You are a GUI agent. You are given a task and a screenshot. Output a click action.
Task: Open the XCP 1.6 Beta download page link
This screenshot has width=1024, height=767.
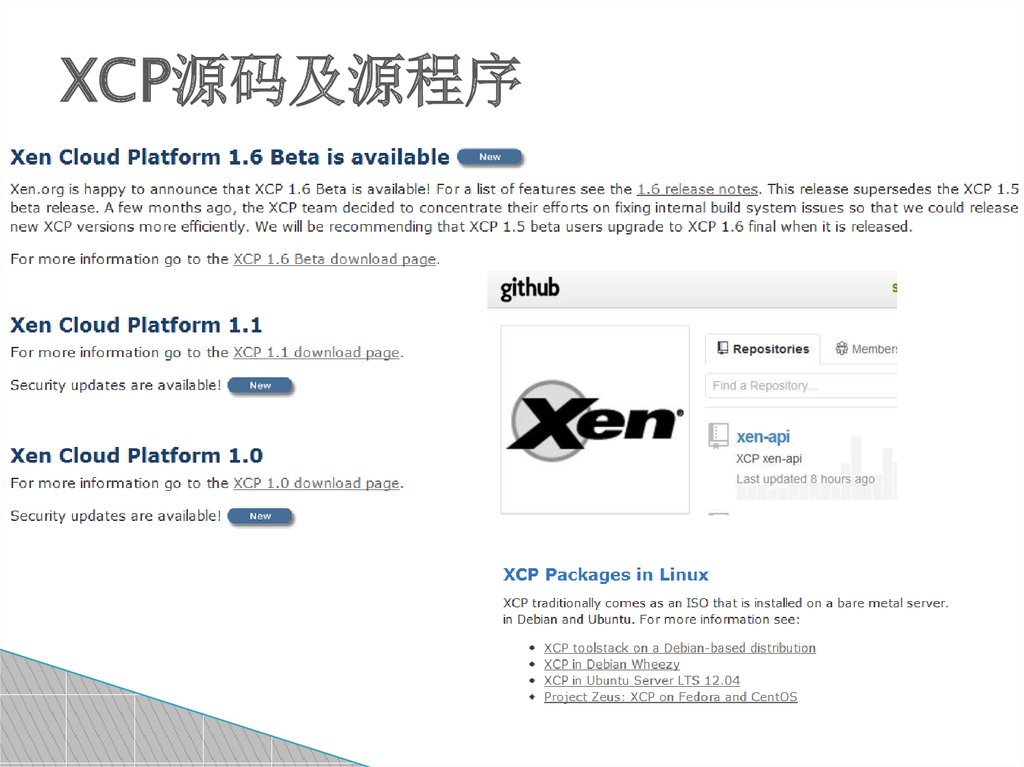tap(334, 259)
